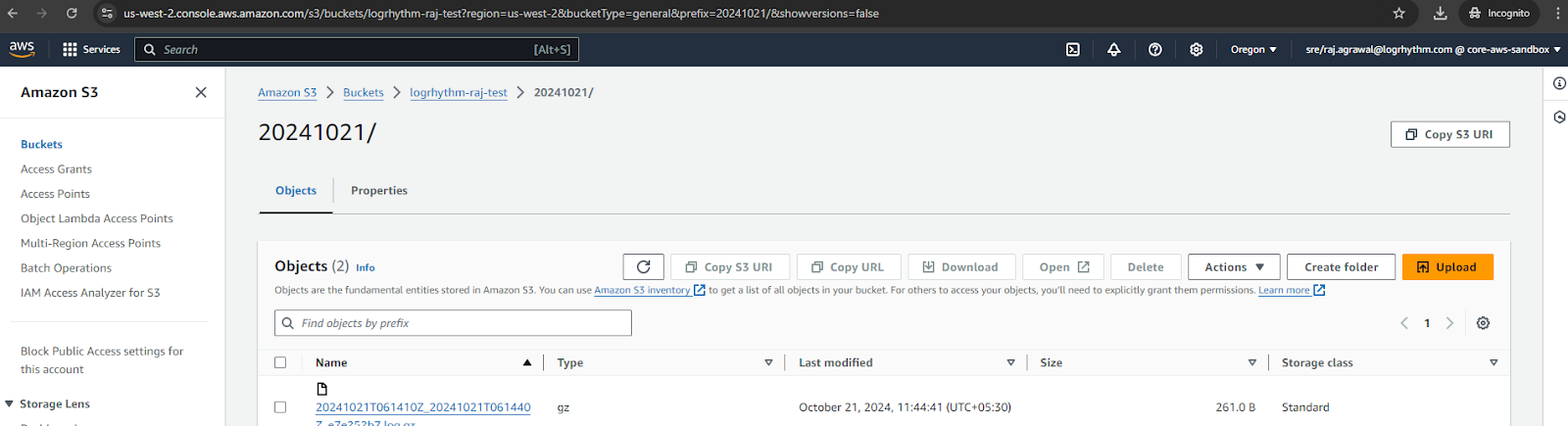Open the AWS support help icon
Screen dimensions: 1568x426
point(1155,50)
